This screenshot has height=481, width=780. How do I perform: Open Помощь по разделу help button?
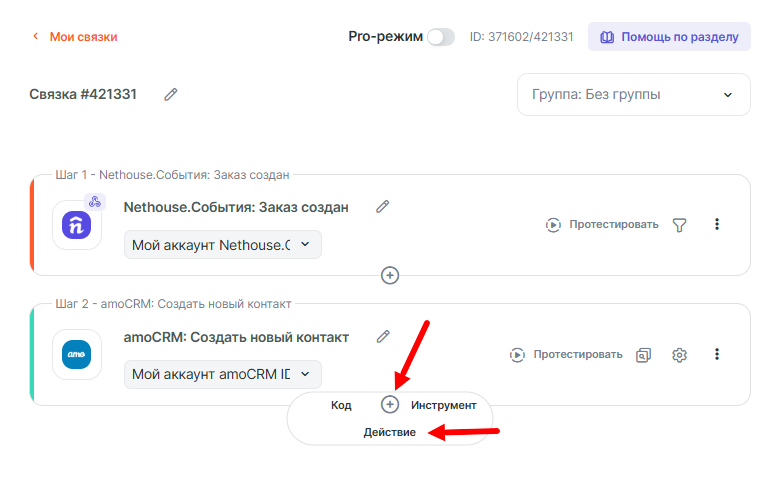[669, 37]
